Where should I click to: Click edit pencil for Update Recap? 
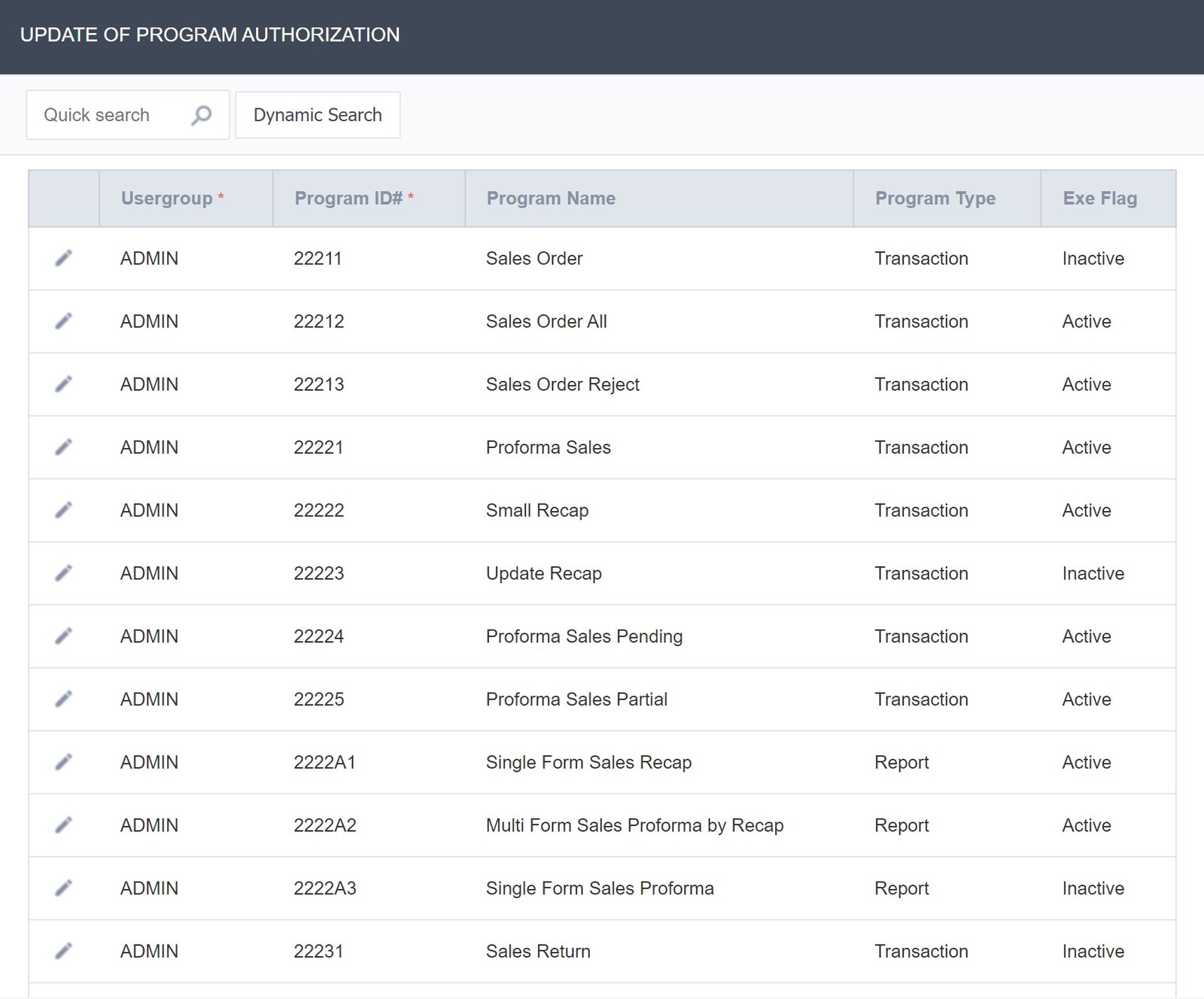point(64,573)
